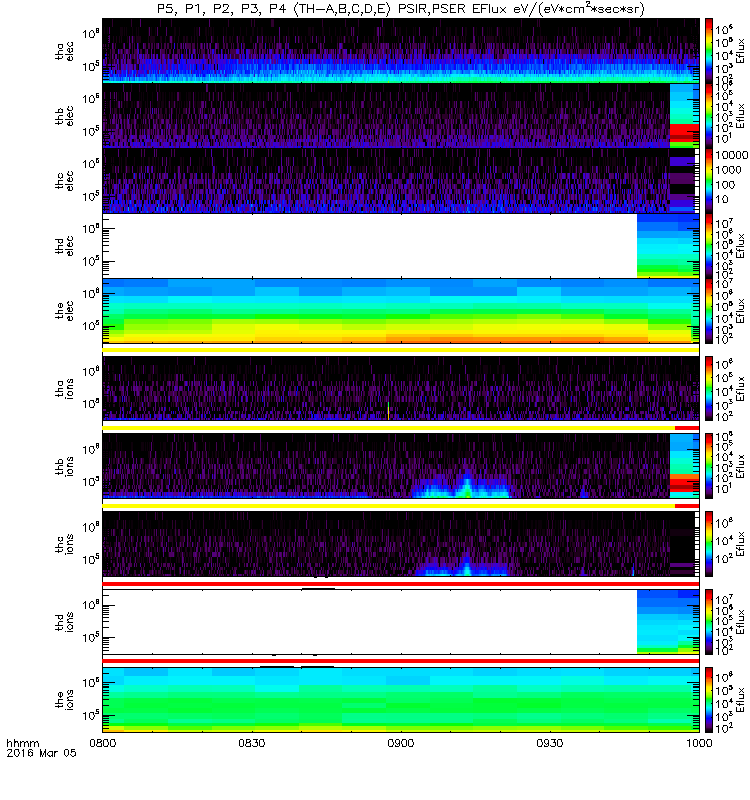
Task: Click the blue data block in thd ions panel
Action: pos(668,621)
